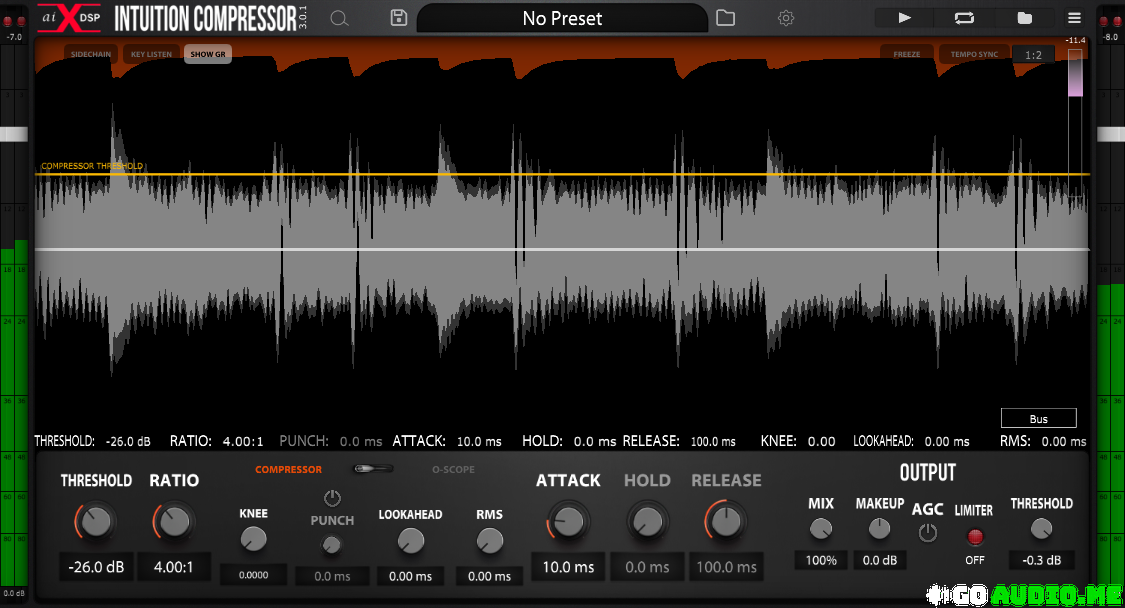This screenshot has height=608, width=1125.
Task: Click the RELEASE: 100.0 ms readout
Action: (x=679, y=441)
